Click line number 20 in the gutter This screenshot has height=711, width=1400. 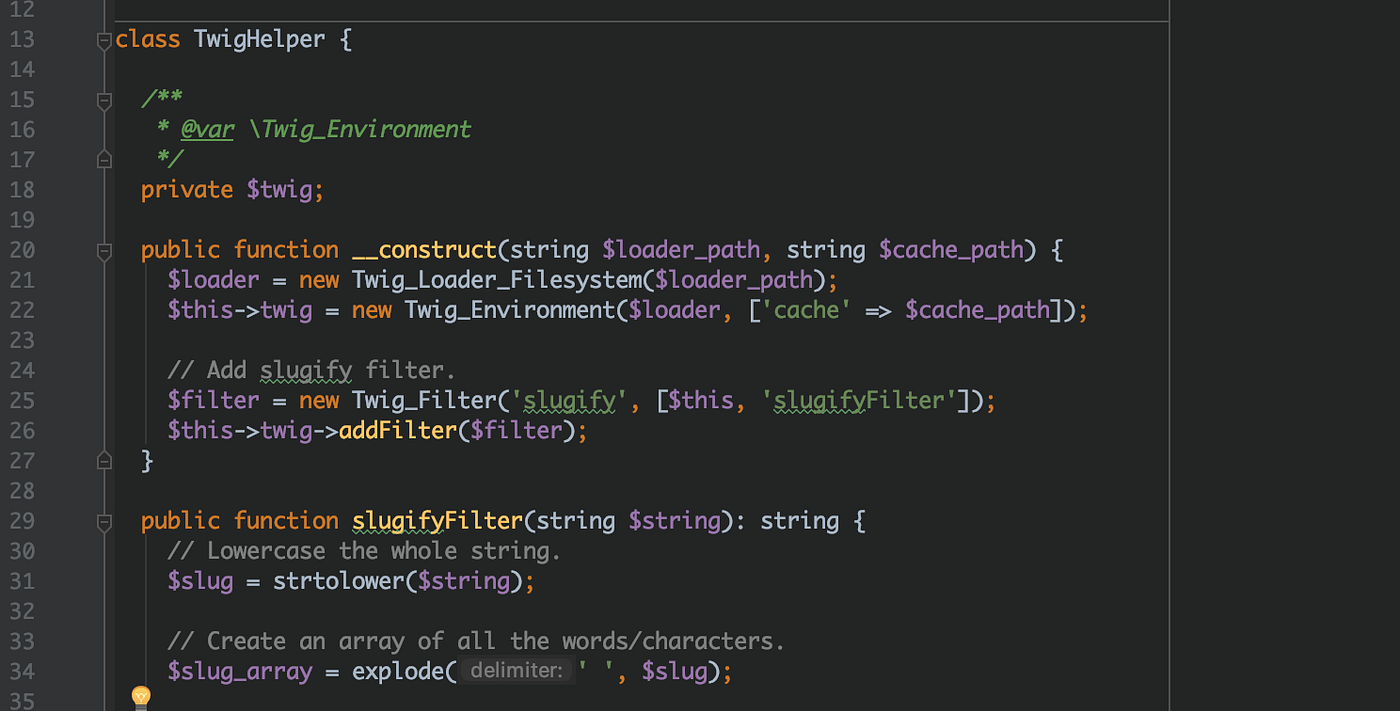click(22, 250)
